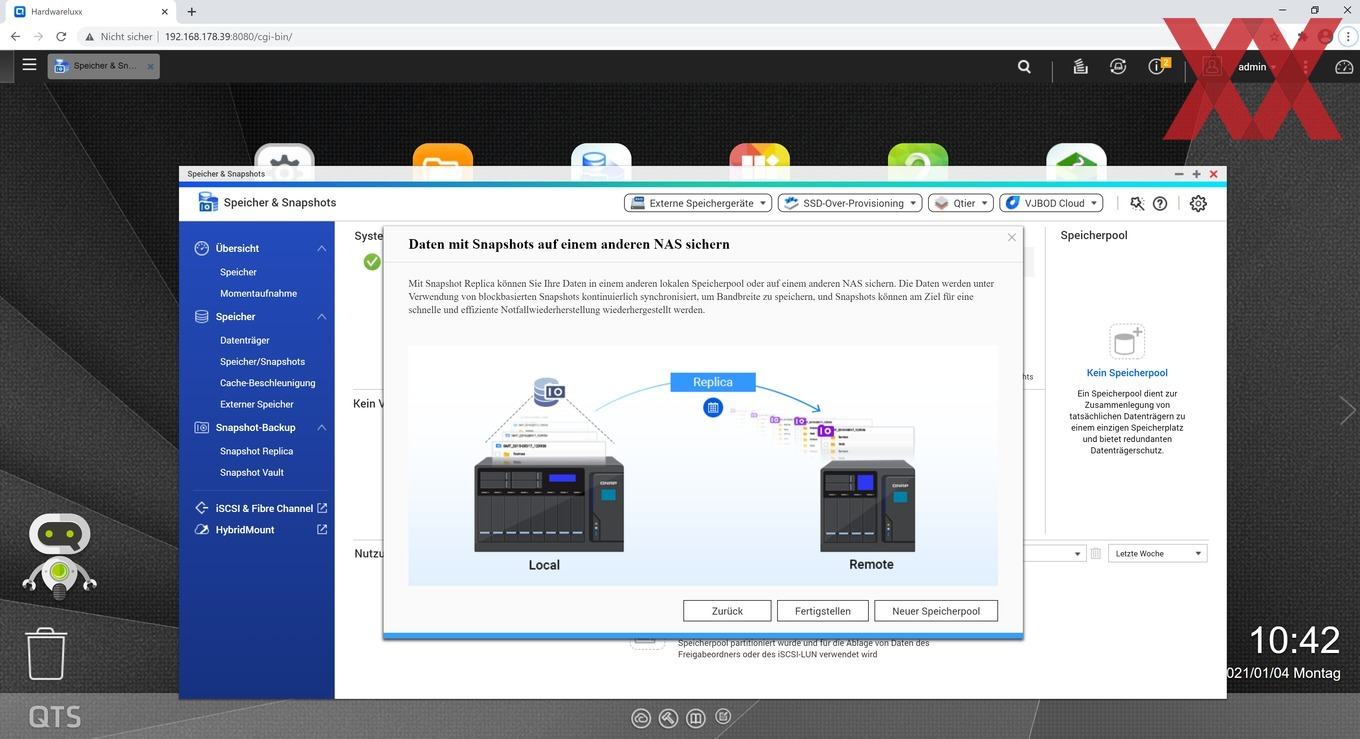Open HybridMount sidebar entry
The image size is (1360, 739).
pos(245,529)
